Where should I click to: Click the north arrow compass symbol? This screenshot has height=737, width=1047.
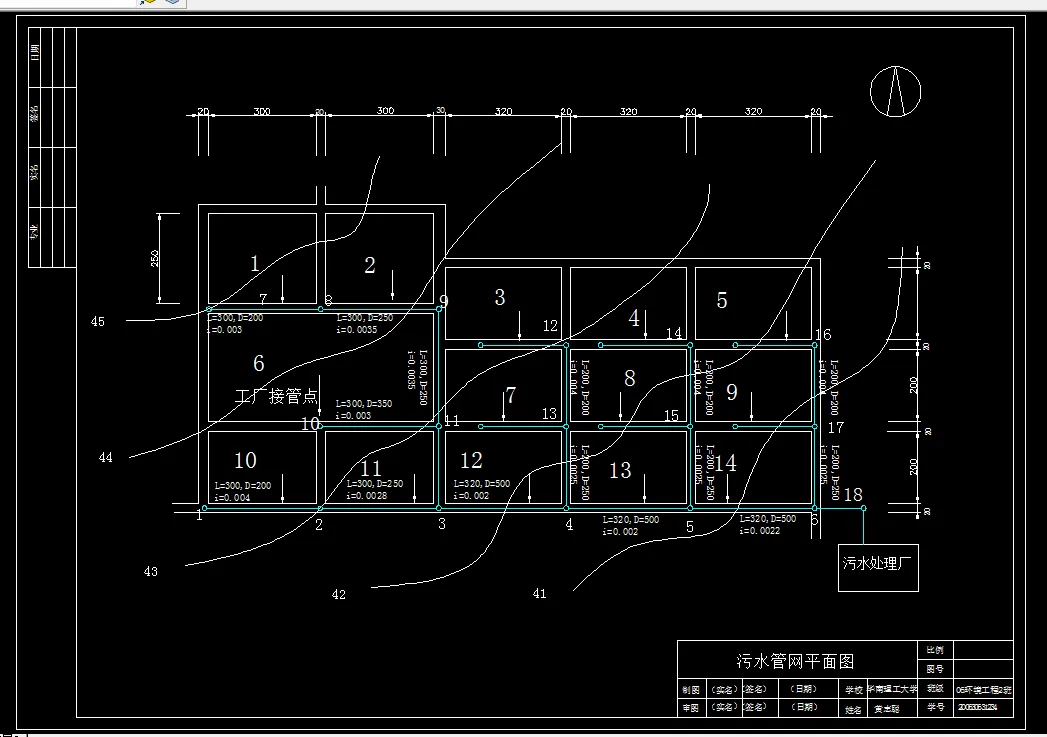(x=895, y=91)
